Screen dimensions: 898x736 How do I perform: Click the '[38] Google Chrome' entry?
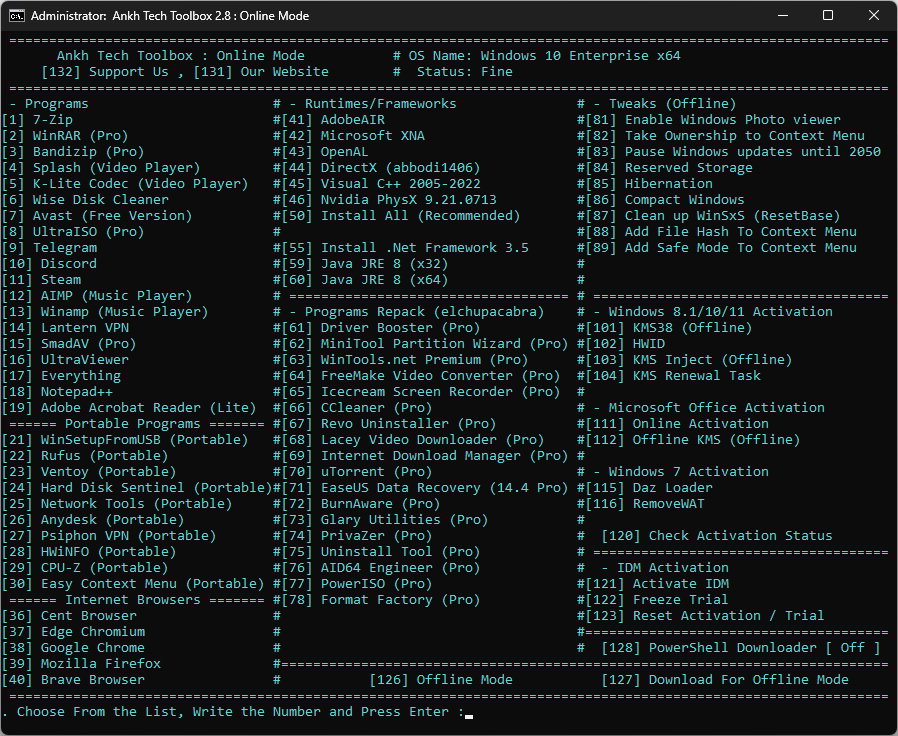click(73, 649)
